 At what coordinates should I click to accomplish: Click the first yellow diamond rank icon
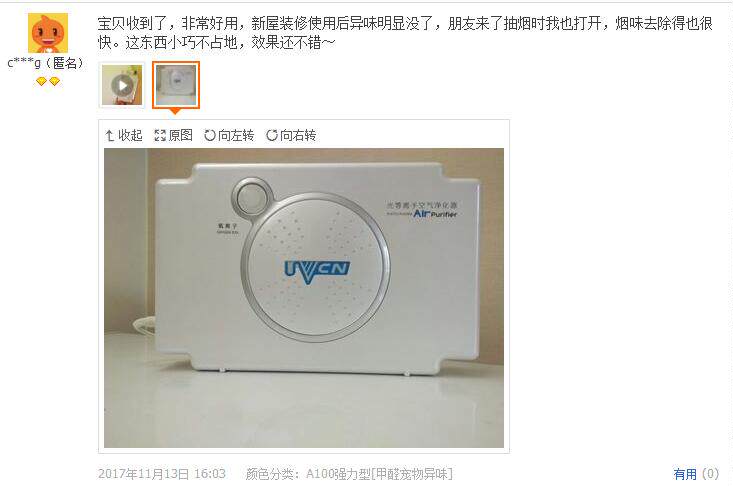(42, 82)
